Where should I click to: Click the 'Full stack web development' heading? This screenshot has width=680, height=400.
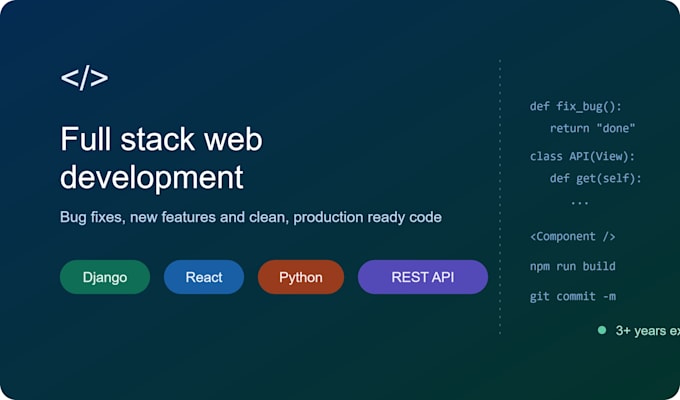[x=161, y=158]
